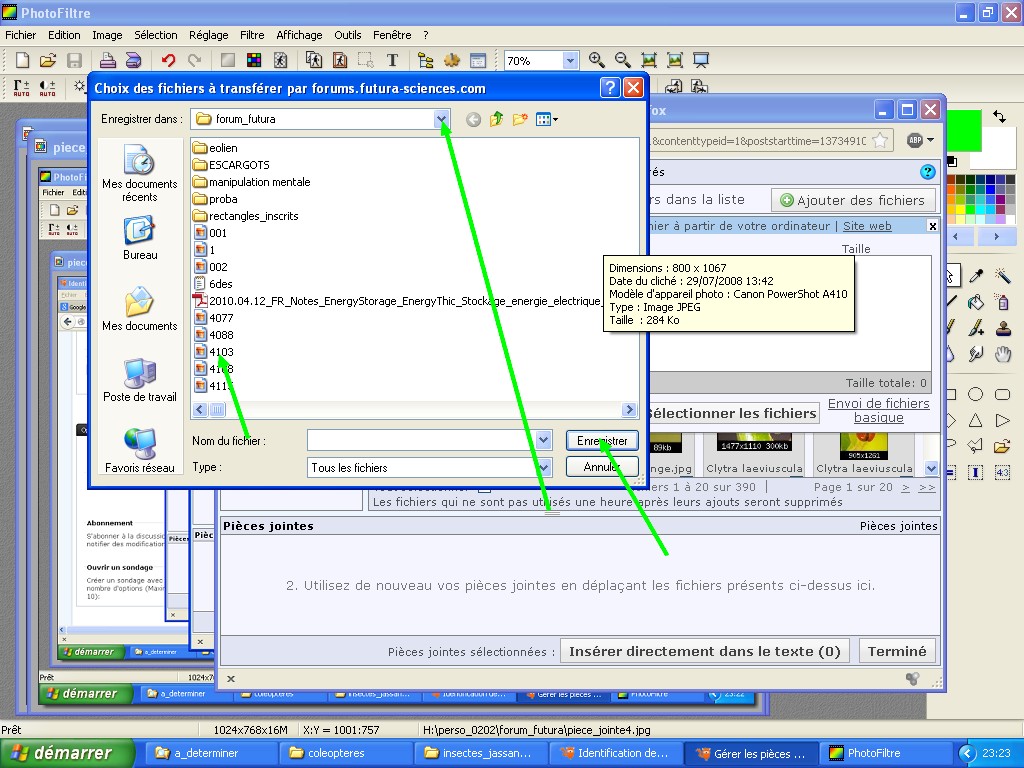Viewport: 1024px width, 768px height.
Task: Select the Spray can tool
Action: coord(1002,302)
